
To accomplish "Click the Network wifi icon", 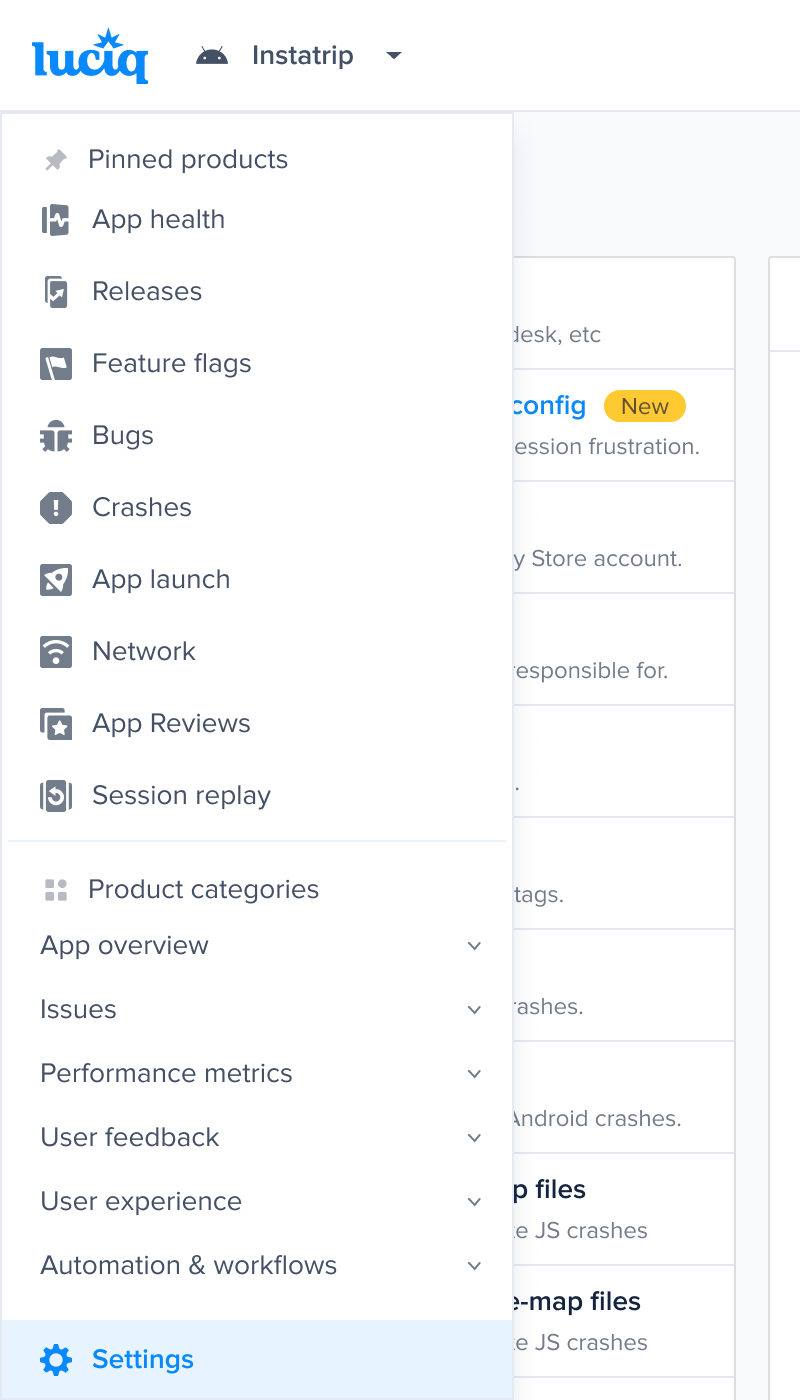I will (56, 652).
